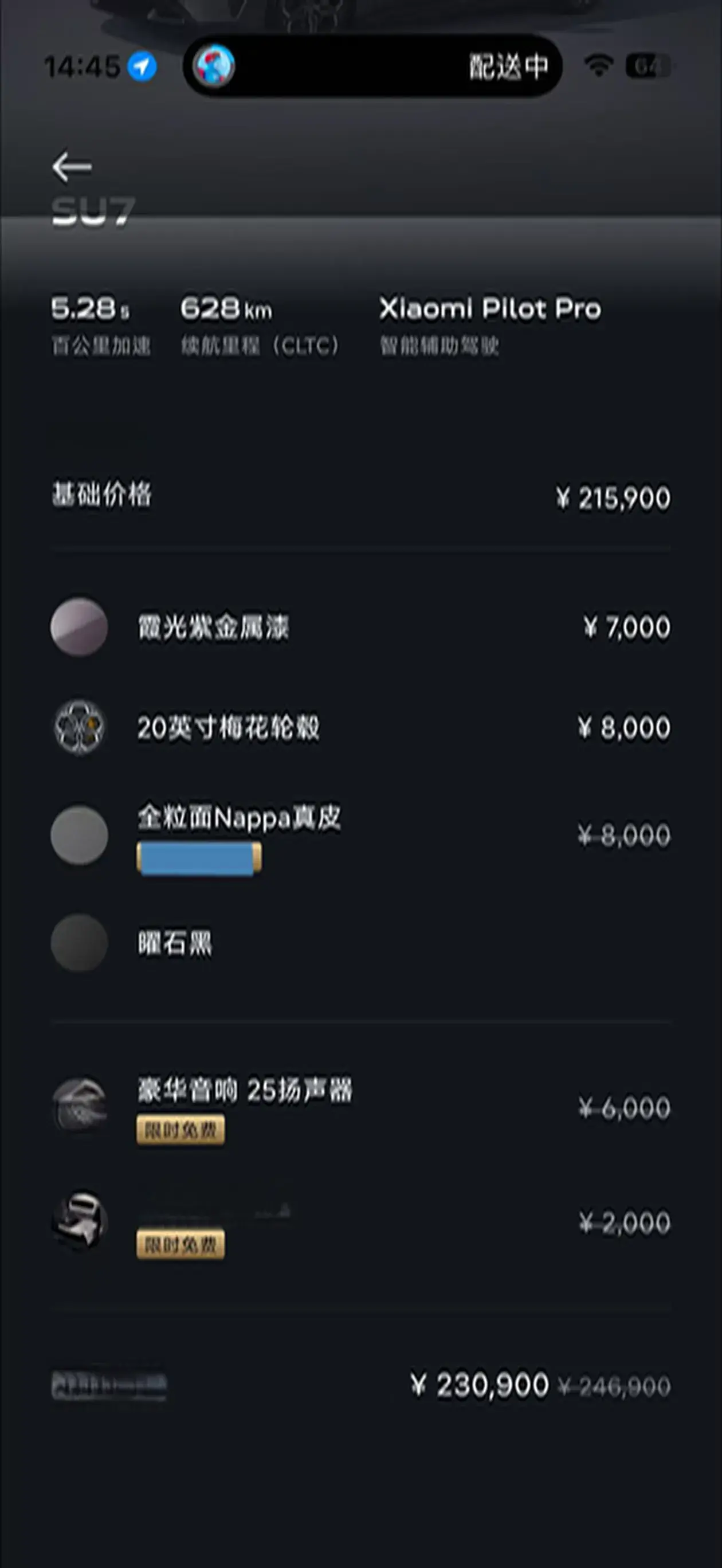Tap the luxury audio speaker icon

pyautogui.click(x=79, y=1105)
